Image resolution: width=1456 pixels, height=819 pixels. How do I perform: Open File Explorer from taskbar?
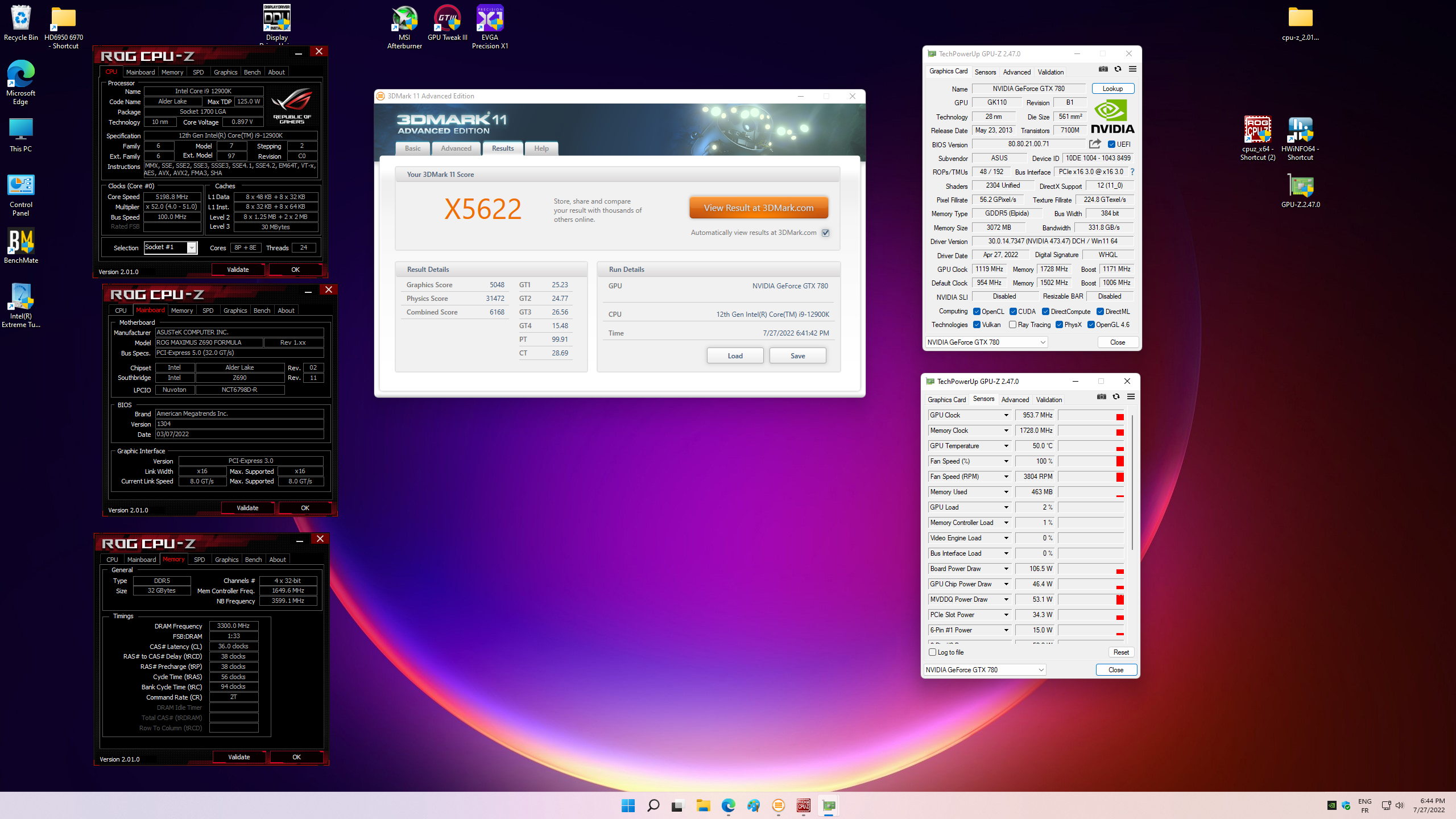703,805
